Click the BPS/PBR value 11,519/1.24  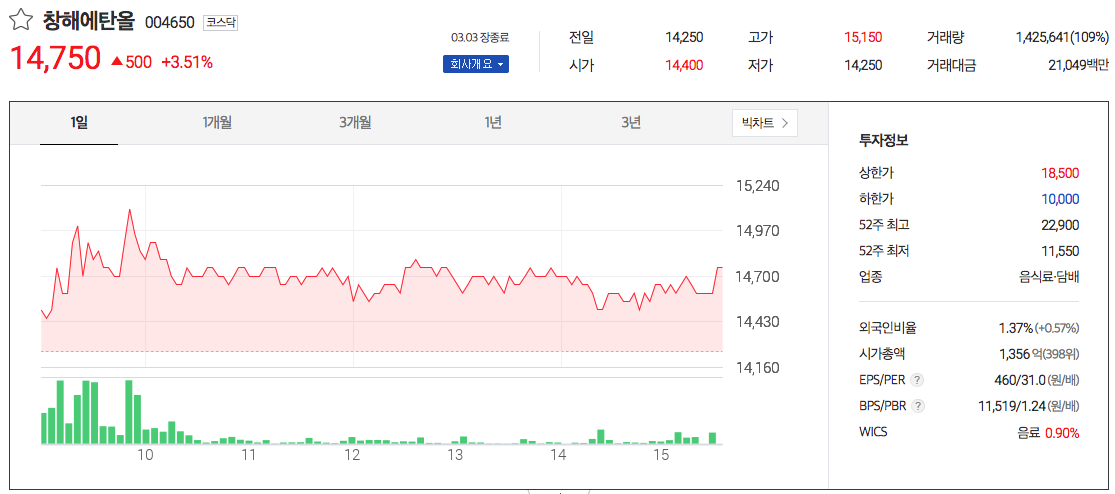pyautogui.click(x=1012, y=407)
